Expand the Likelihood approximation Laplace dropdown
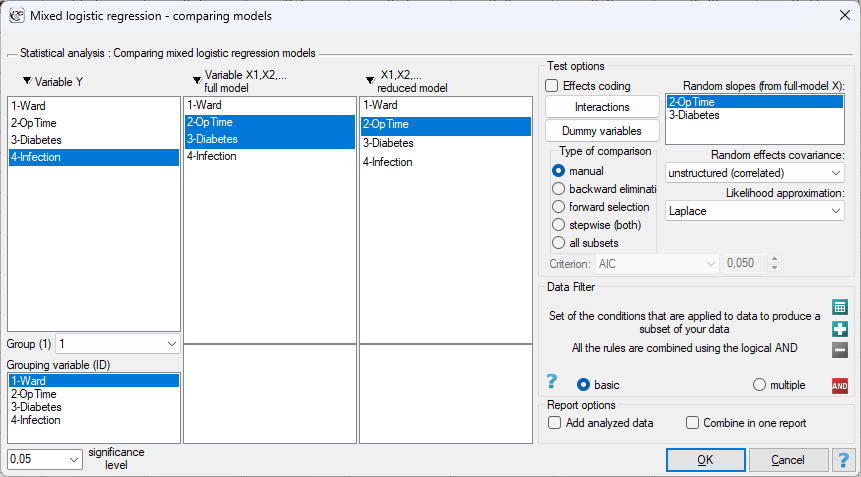This screenshot has height=477, width=861. (x=754, y=211)
